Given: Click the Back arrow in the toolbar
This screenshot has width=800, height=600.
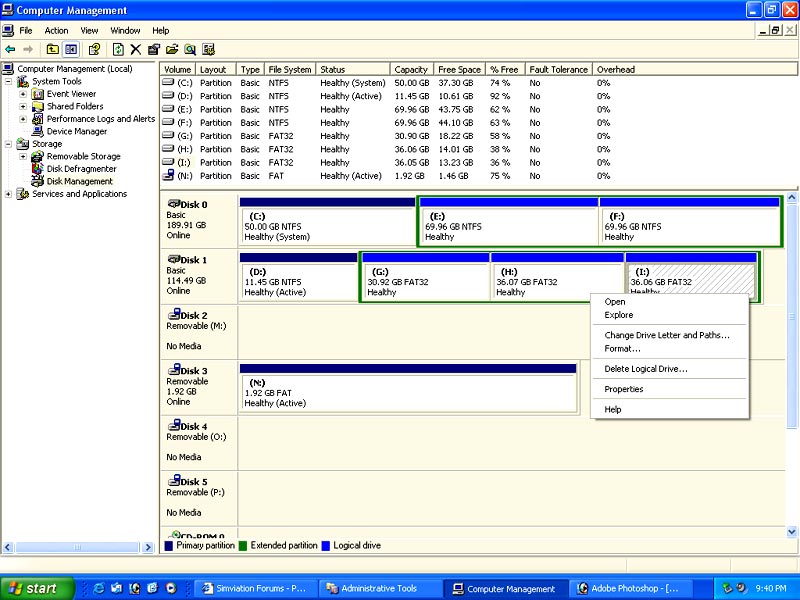Looking at the screenshot, I should click(x=10, y=49).
